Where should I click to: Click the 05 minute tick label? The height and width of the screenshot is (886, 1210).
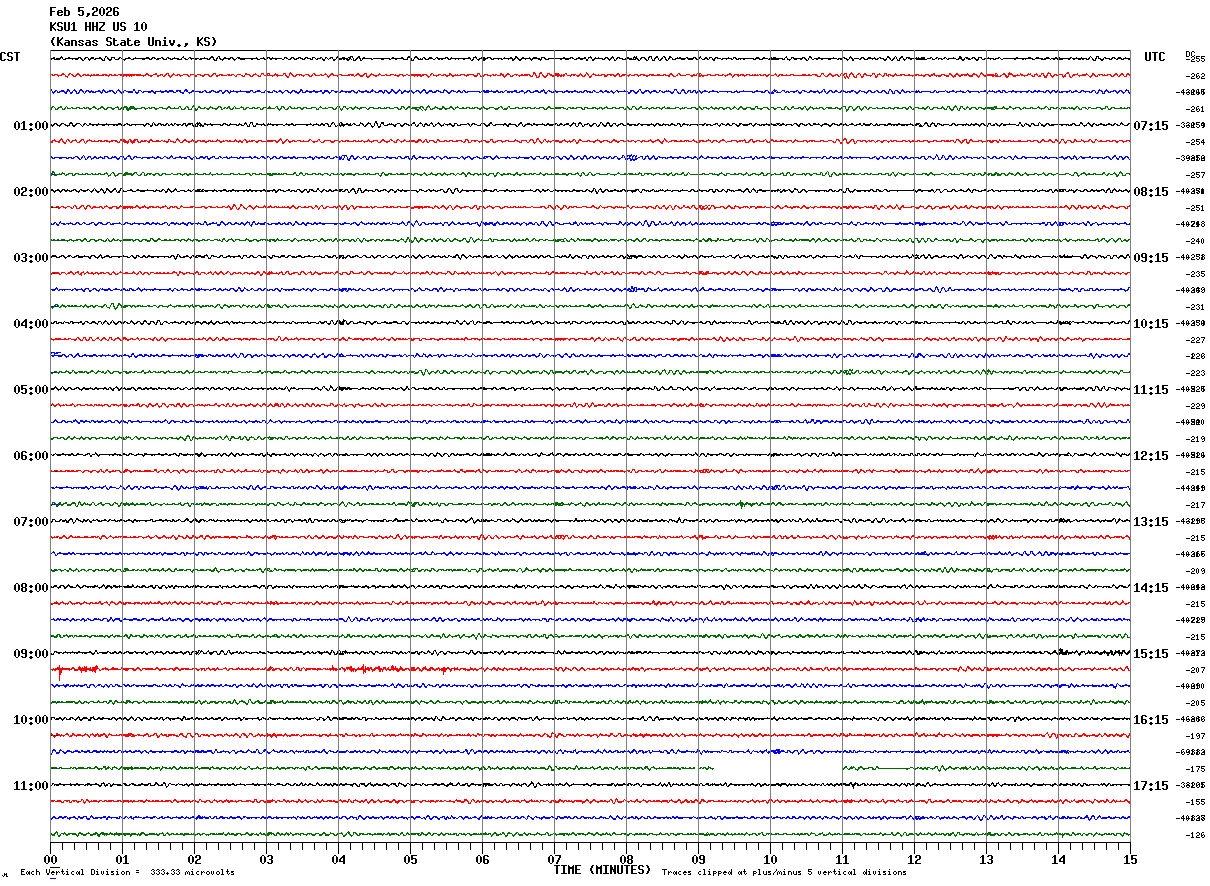(x=410, y=859)
